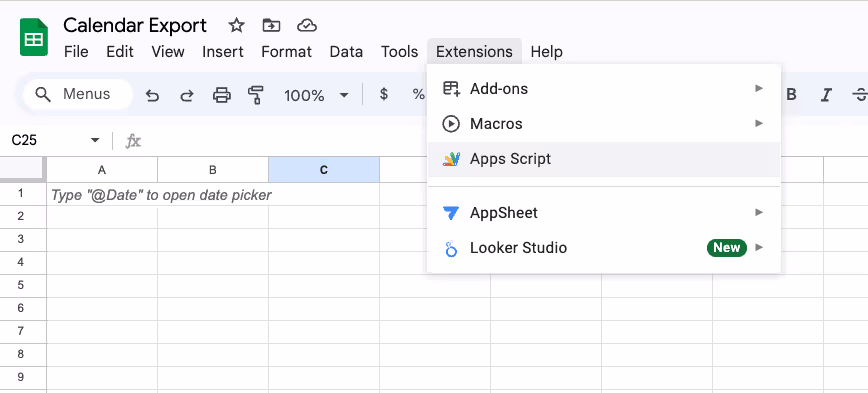
Task: Click the Apps Script colorful icon
Action: [x=451, y=159]
